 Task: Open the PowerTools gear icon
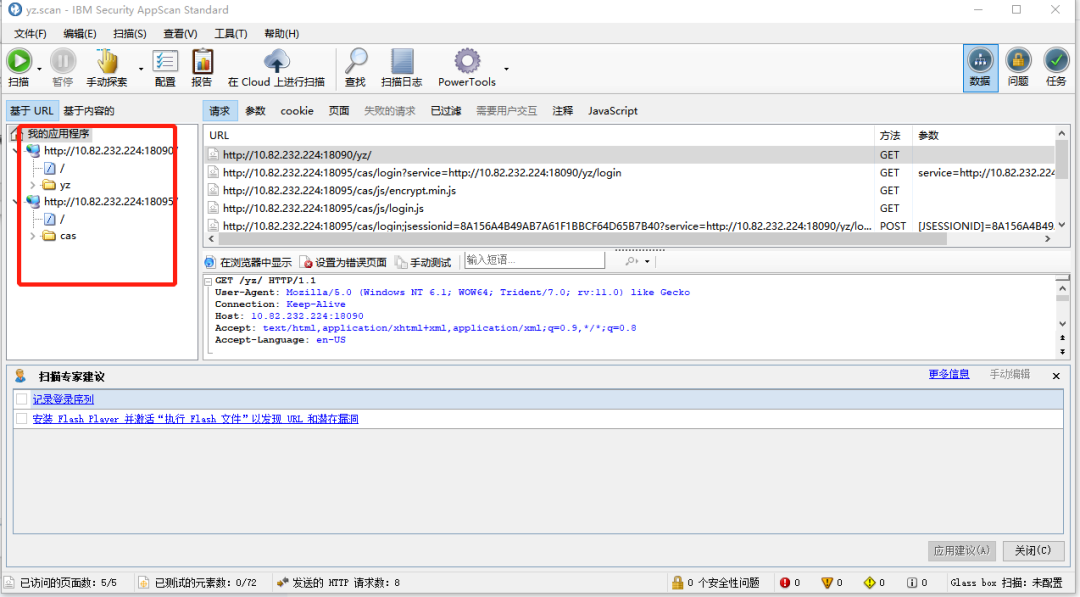click(467, 61)
